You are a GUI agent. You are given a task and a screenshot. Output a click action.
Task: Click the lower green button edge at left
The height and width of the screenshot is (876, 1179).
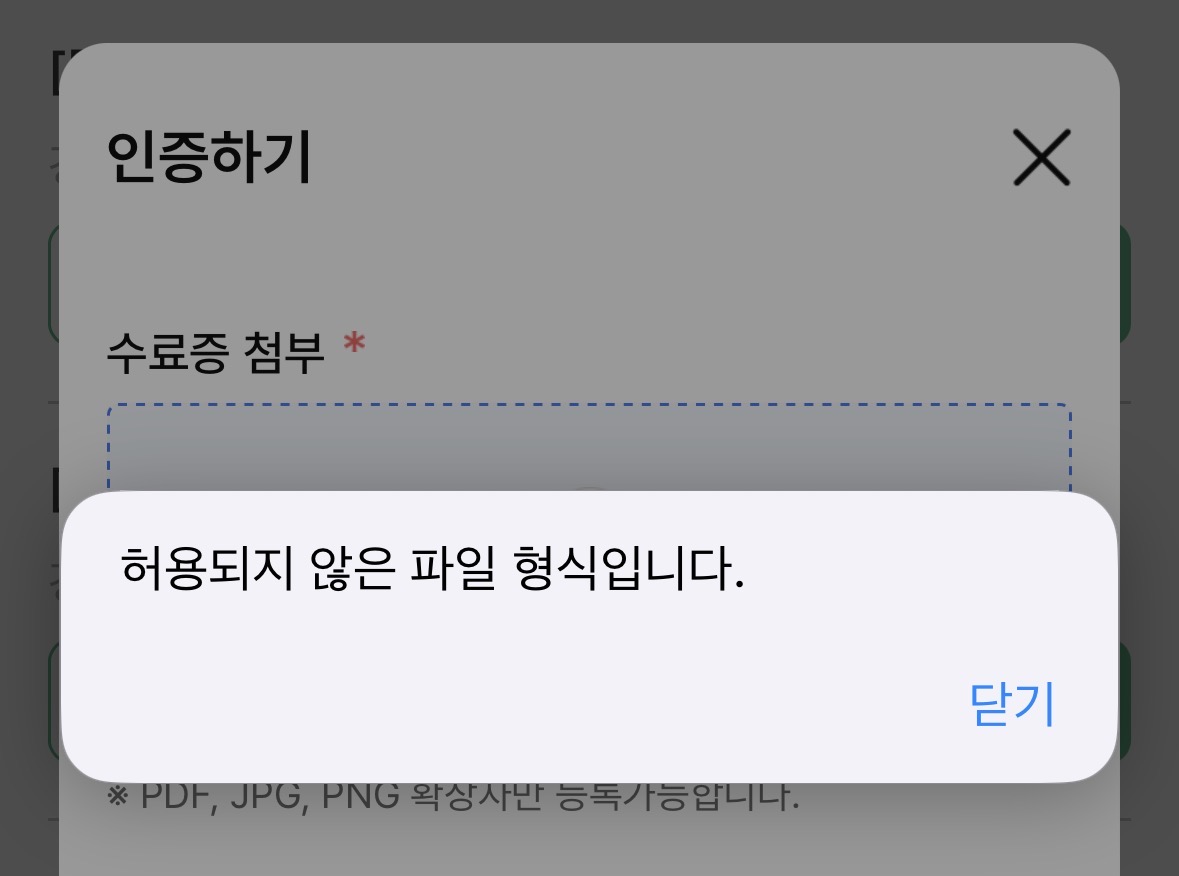pos(54,699)
